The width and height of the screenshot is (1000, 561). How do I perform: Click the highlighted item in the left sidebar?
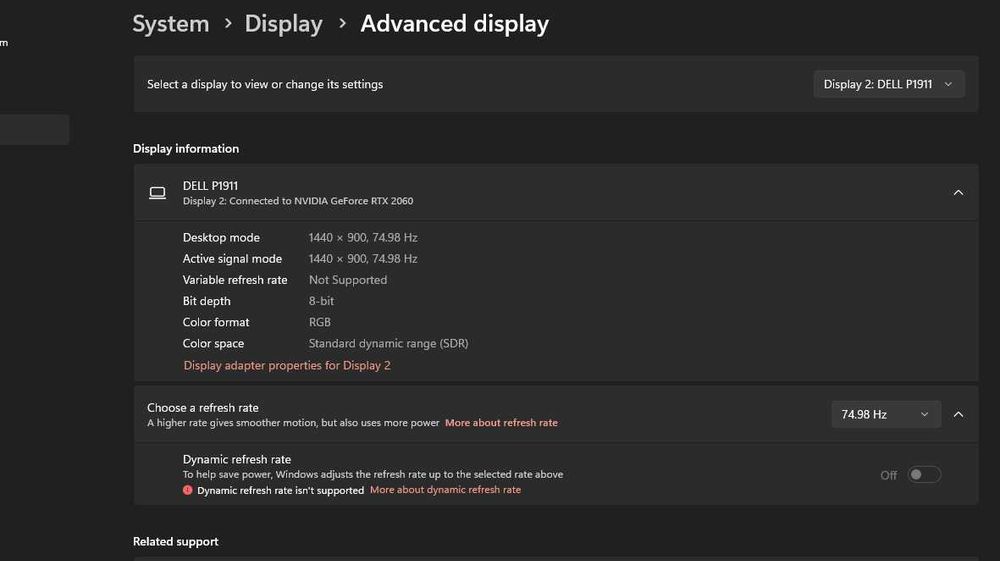coord(34,129)
